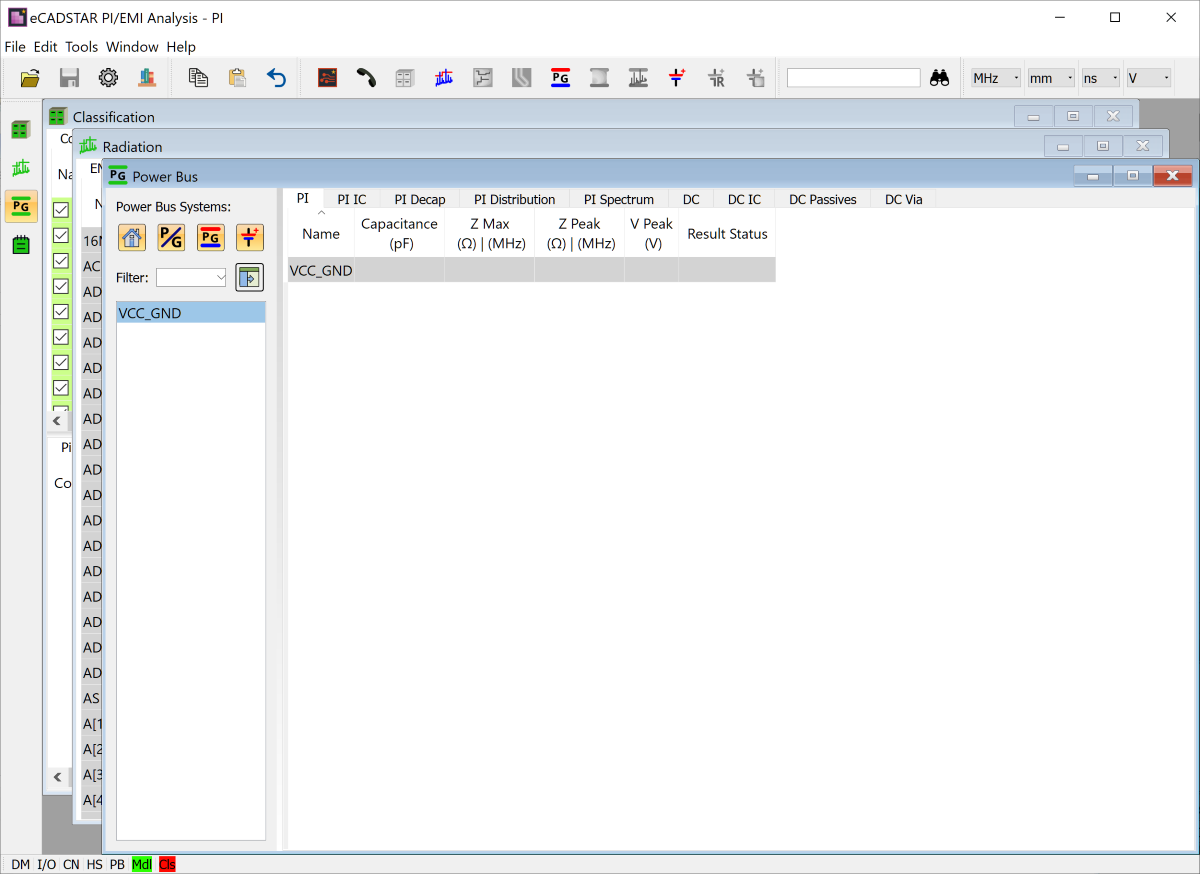This screenshot has width=1200, height=874.
Task: Click the binoculars search icon
Action: click(939, 78)
